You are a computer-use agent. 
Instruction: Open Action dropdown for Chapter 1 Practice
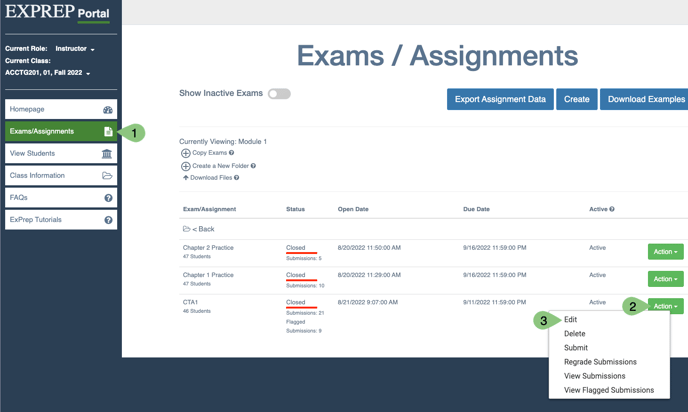[665, 279]
